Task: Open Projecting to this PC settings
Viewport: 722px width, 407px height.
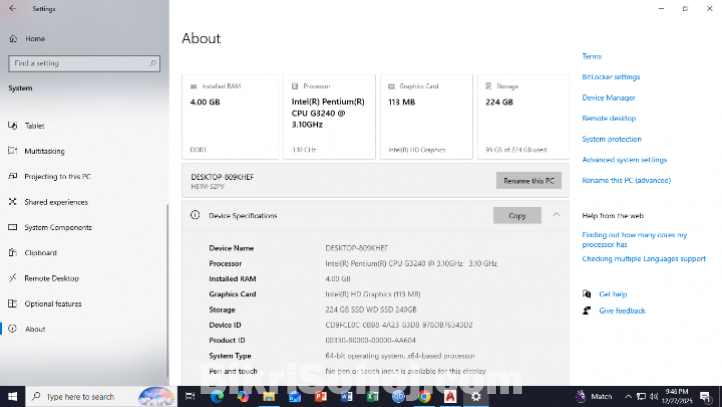Action: [x=57, y=176]
